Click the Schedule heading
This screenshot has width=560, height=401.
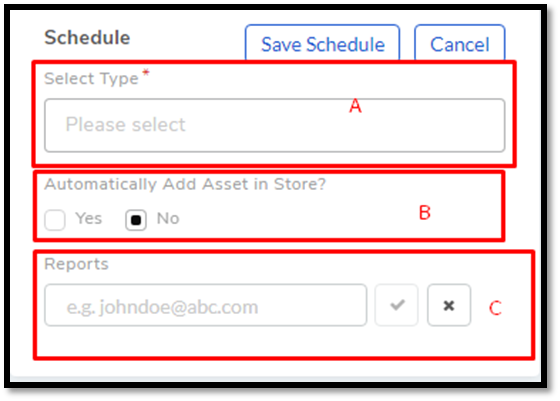(87, 37)
